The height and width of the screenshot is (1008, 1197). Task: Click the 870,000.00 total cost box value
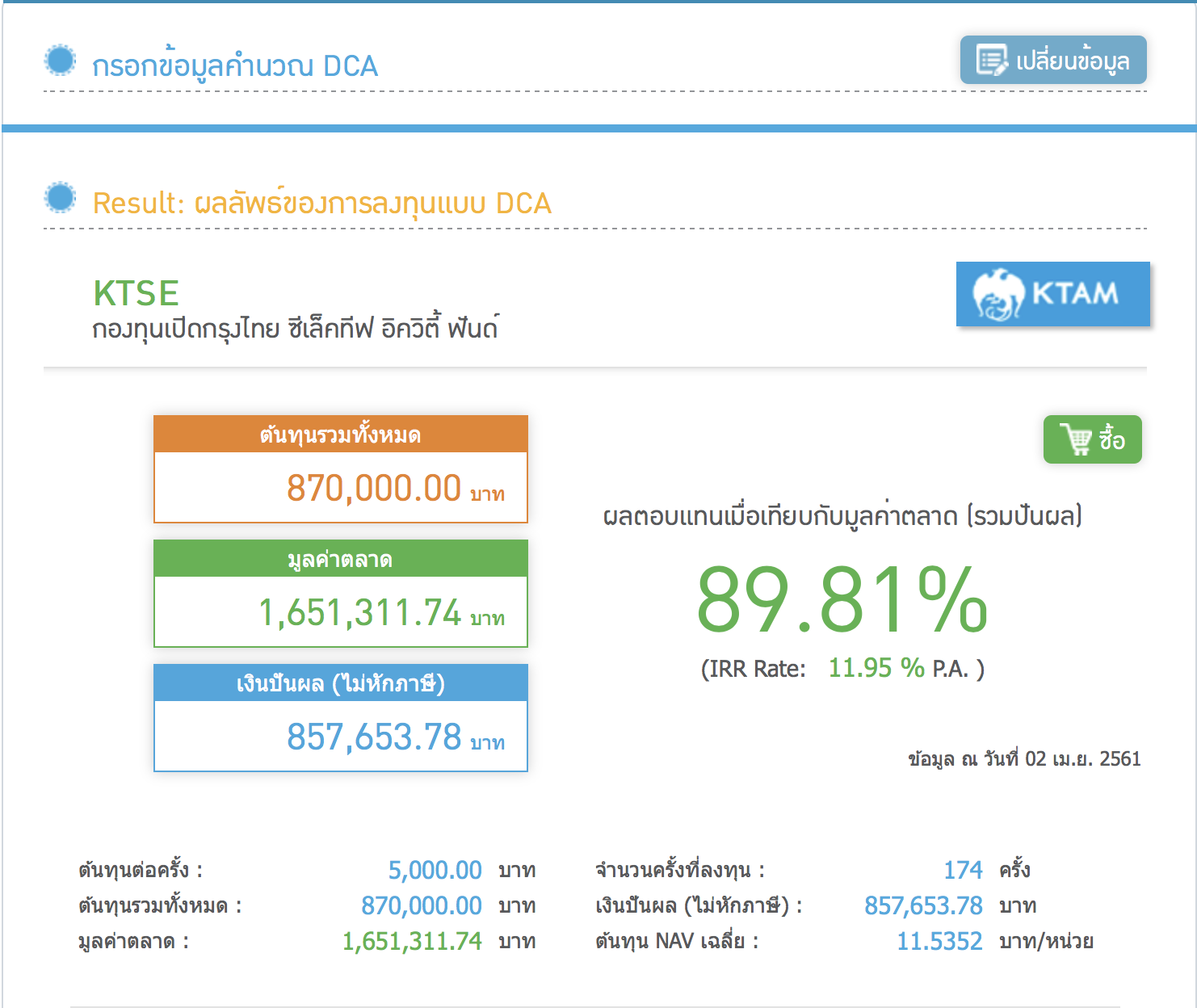[x=374, y=489]
